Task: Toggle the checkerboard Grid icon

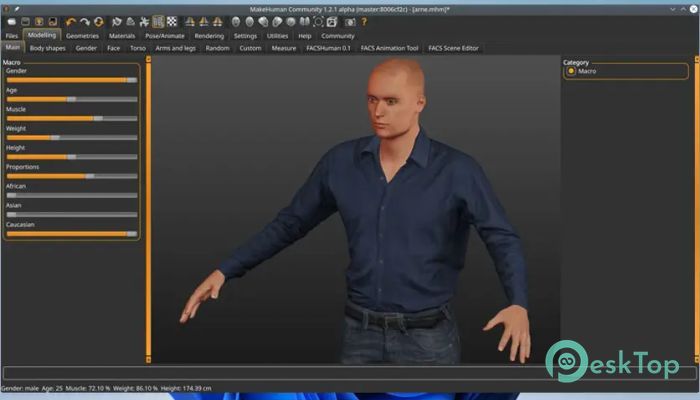Action: pyautogui.click(x=172, y=21)
